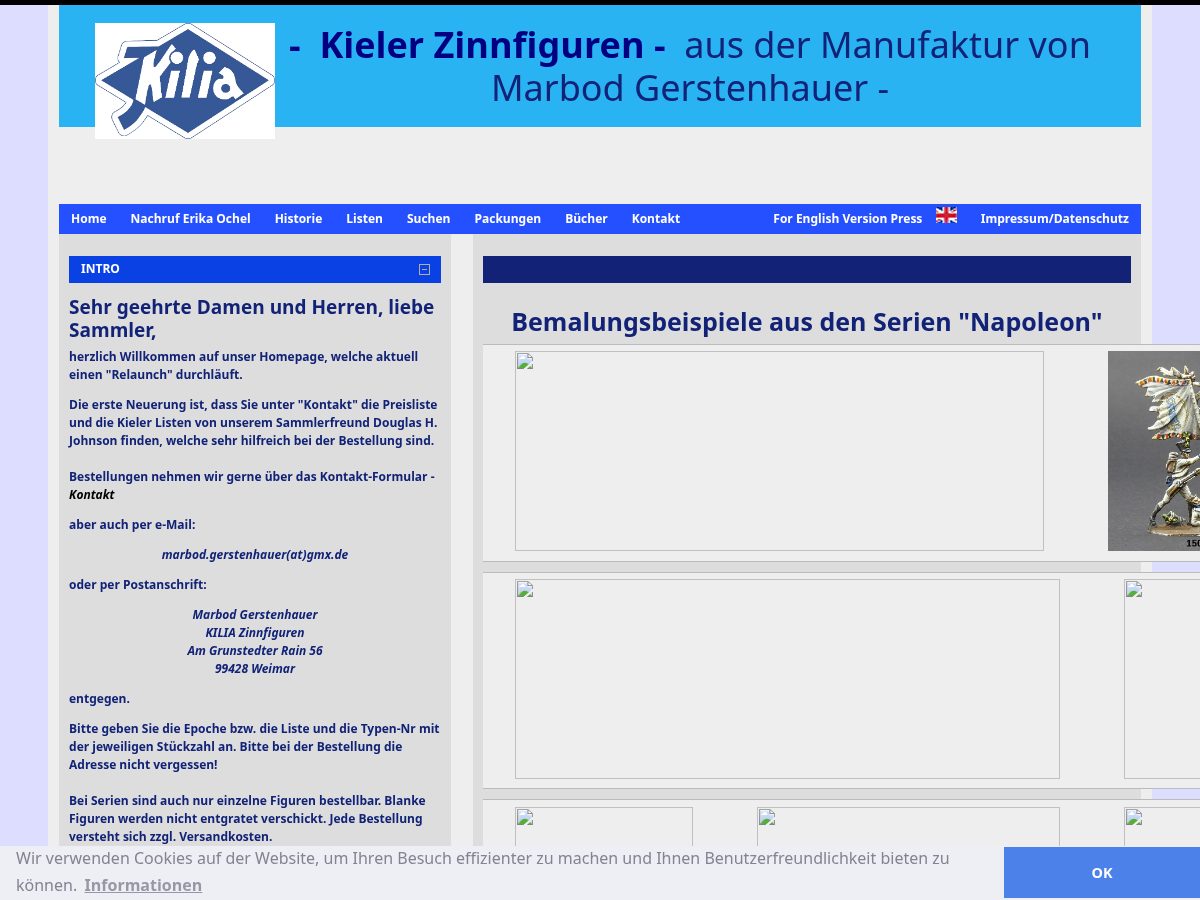Click the heading 'Bemalungsbeispiele aus den Serien "Napoleon"'
The height and width of the screenshot is (900, 1200).
[807, 322]
